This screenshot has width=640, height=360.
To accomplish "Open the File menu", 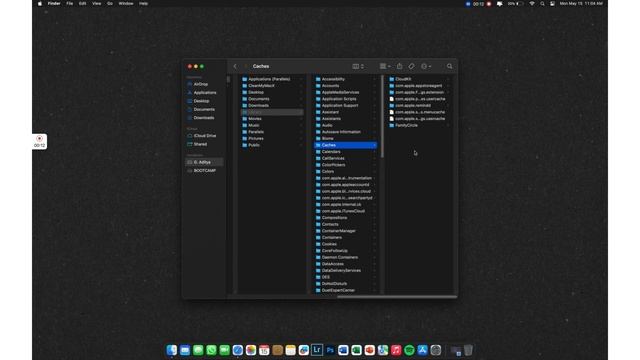I will pos(70,3).
